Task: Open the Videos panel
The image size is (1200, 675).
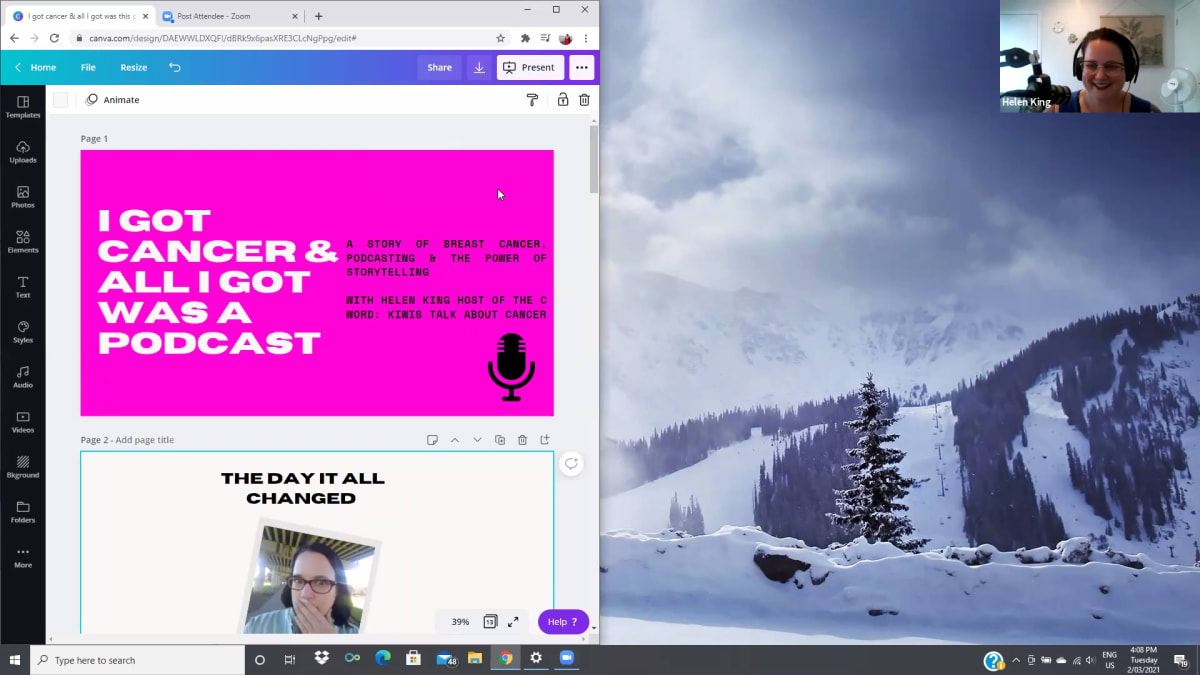Action: coord(23,421)
